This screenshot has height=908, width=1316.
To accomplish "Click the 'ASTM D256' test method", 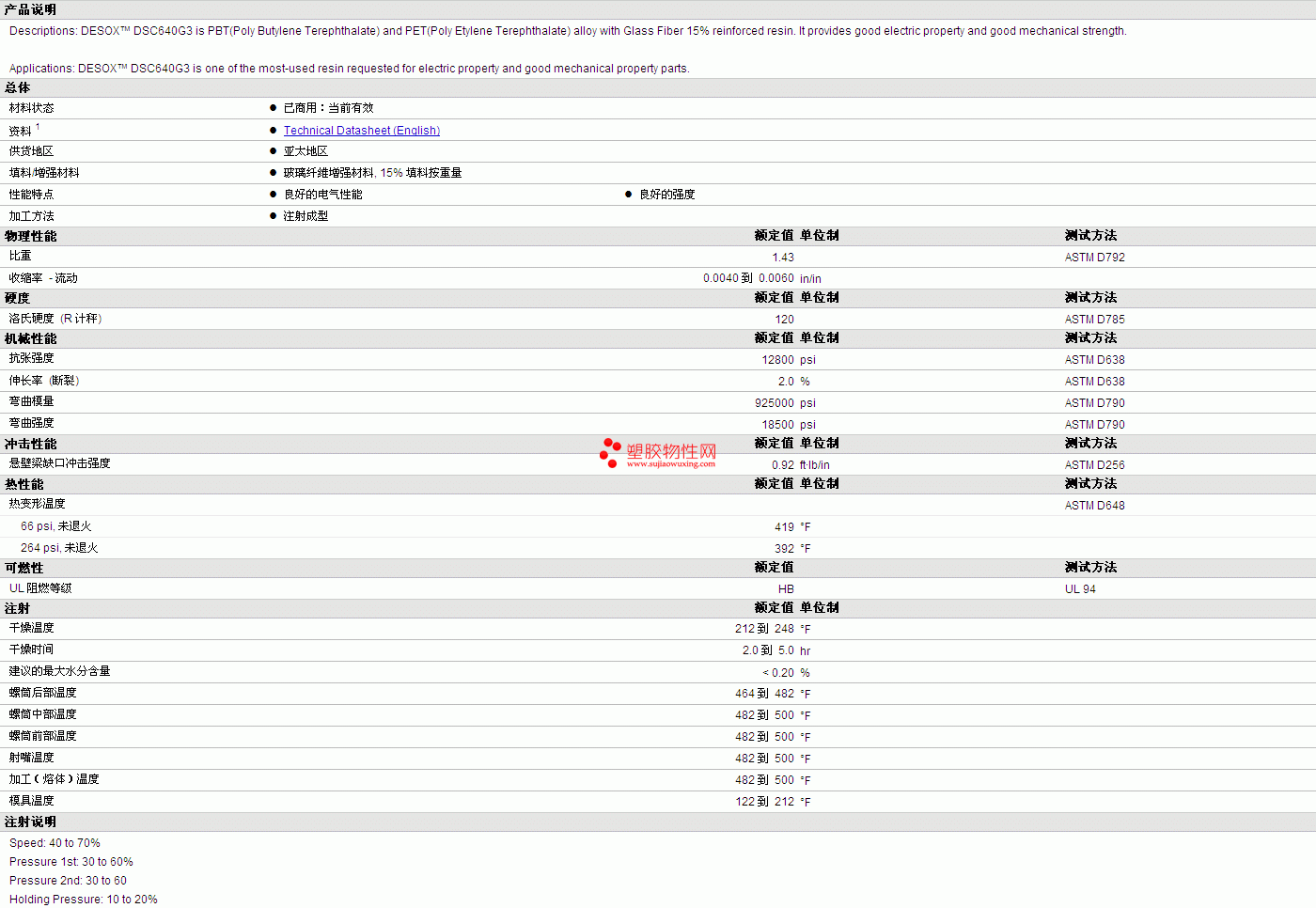I will point(1095,465).
